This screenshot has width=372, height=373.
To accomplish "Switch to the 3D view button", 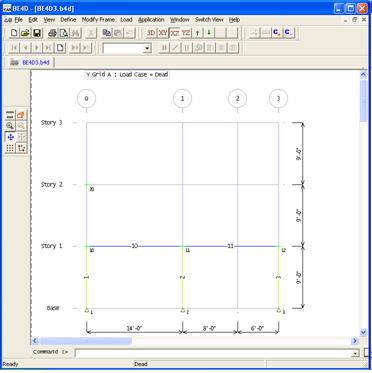I will (151, 33).
